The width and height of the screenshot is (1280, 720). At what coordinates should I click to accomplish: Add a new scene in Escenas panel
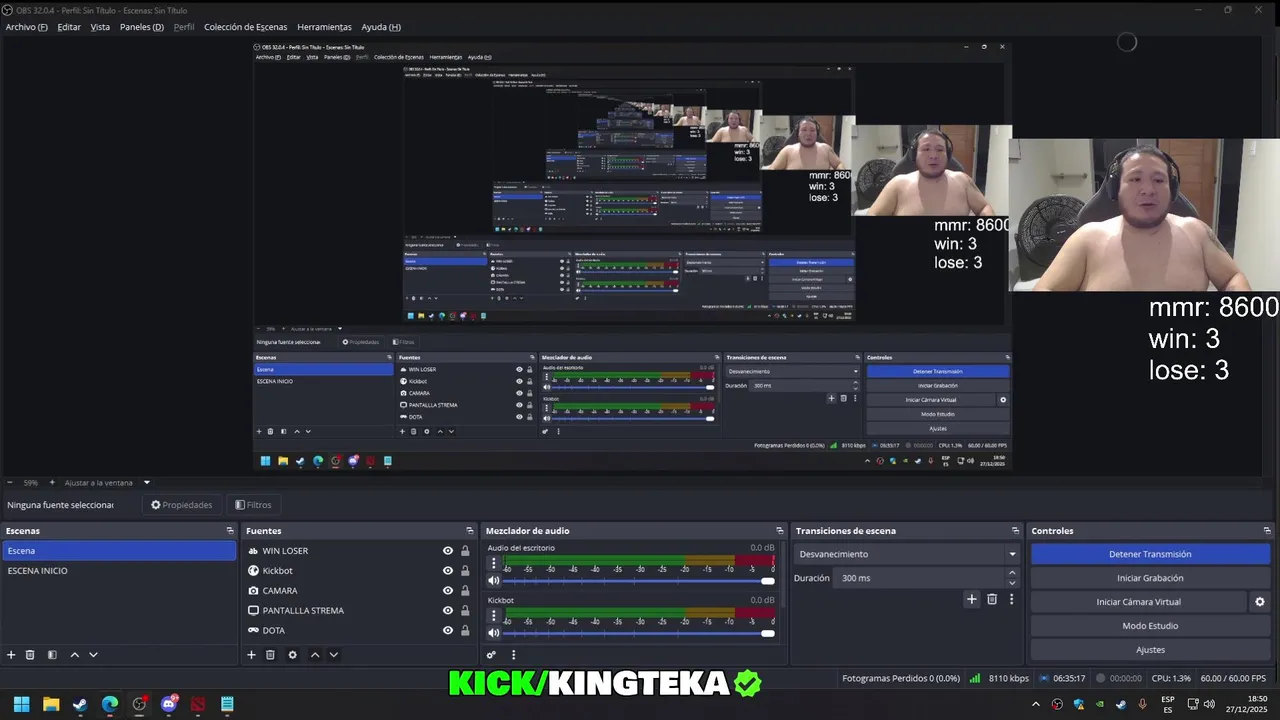pos(11,655)
